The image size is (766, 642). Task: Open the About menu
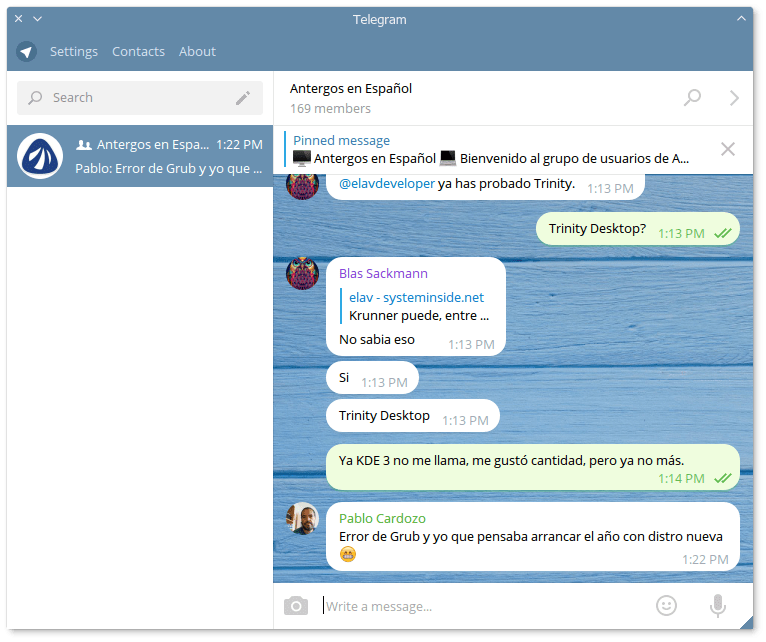coord(197,51)
